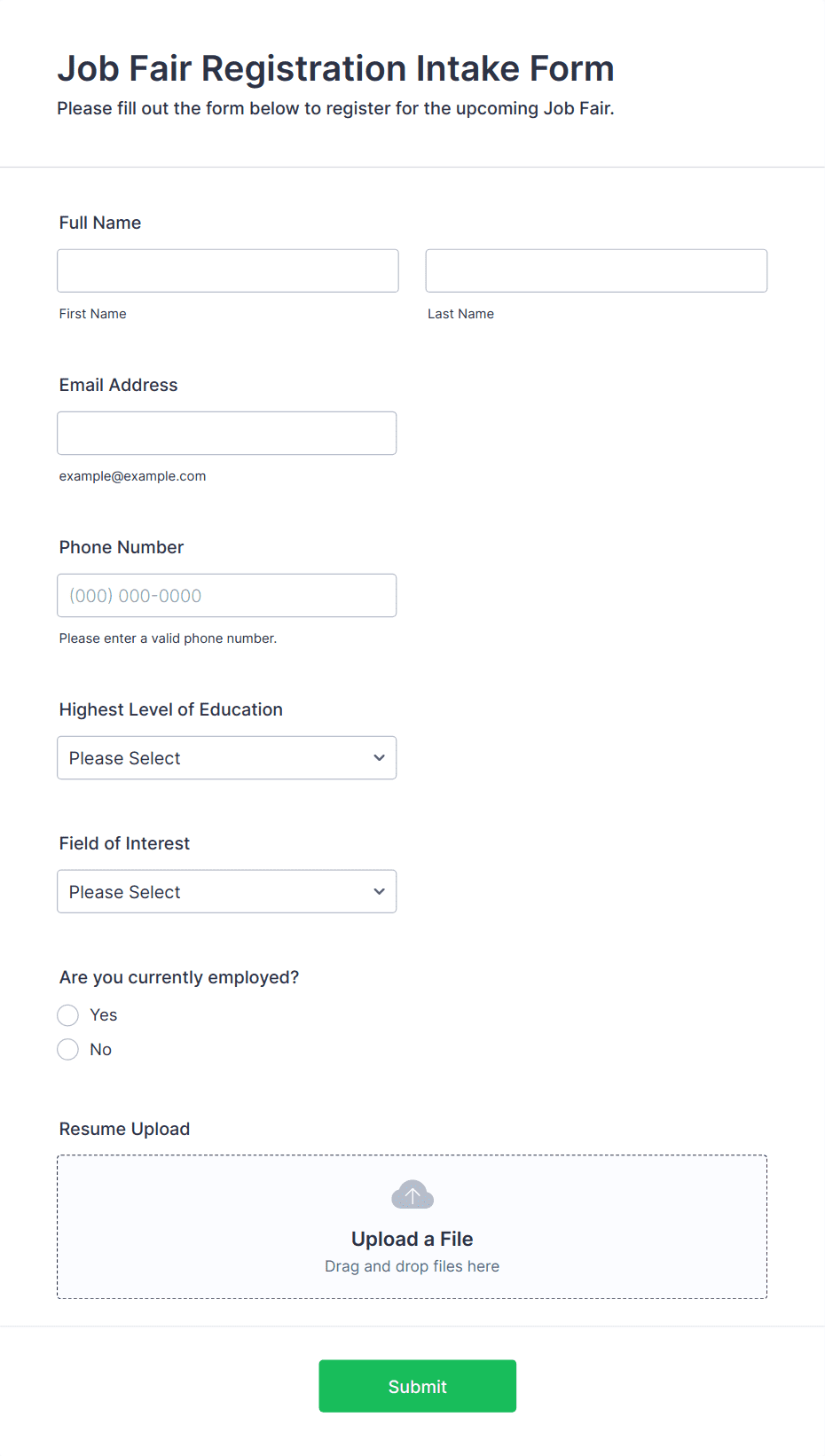Focus the Email Address field
This screenshot has width=825, height=1456.
click(227, 434)
